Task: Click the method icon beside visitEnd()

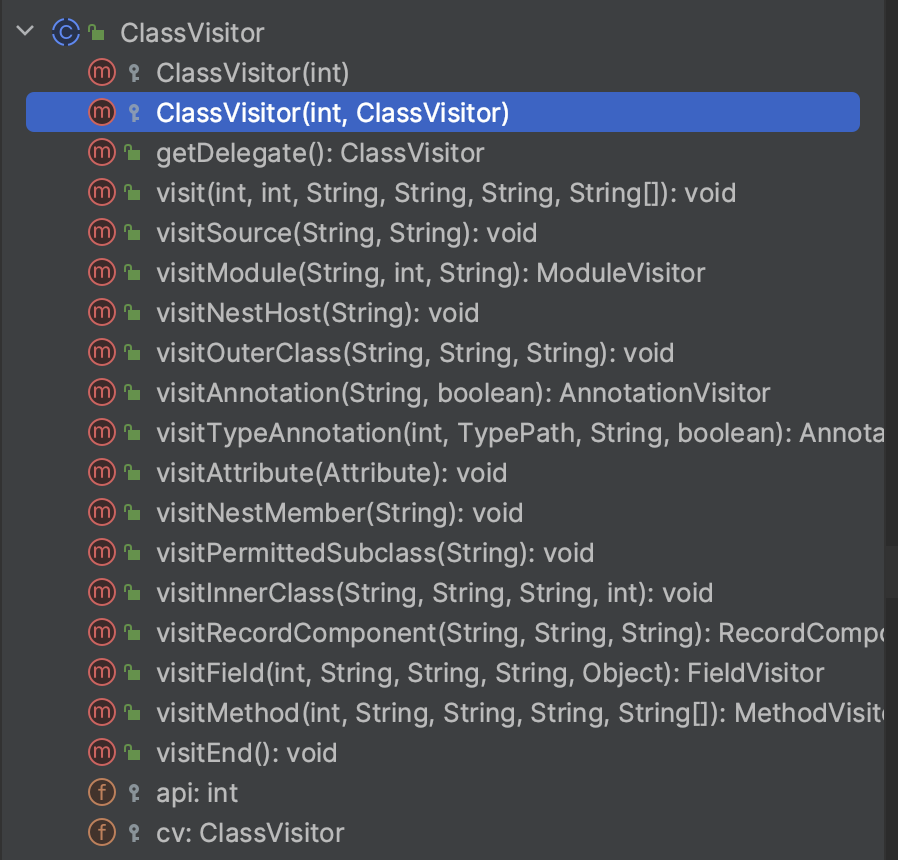Action: (x=103, y=752)
